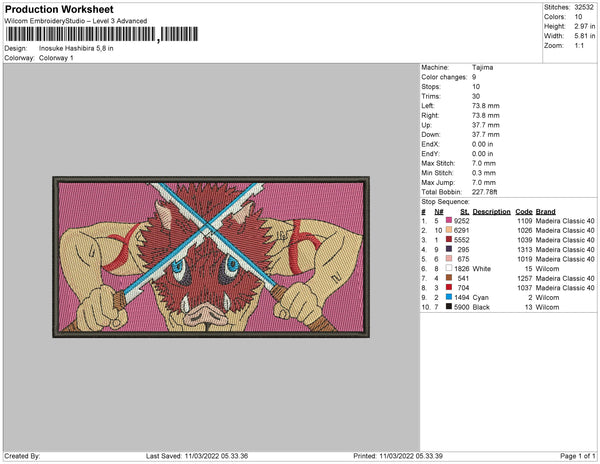Click the 'Color changes:' label
The image size is (600, 464).
point(444,77)
